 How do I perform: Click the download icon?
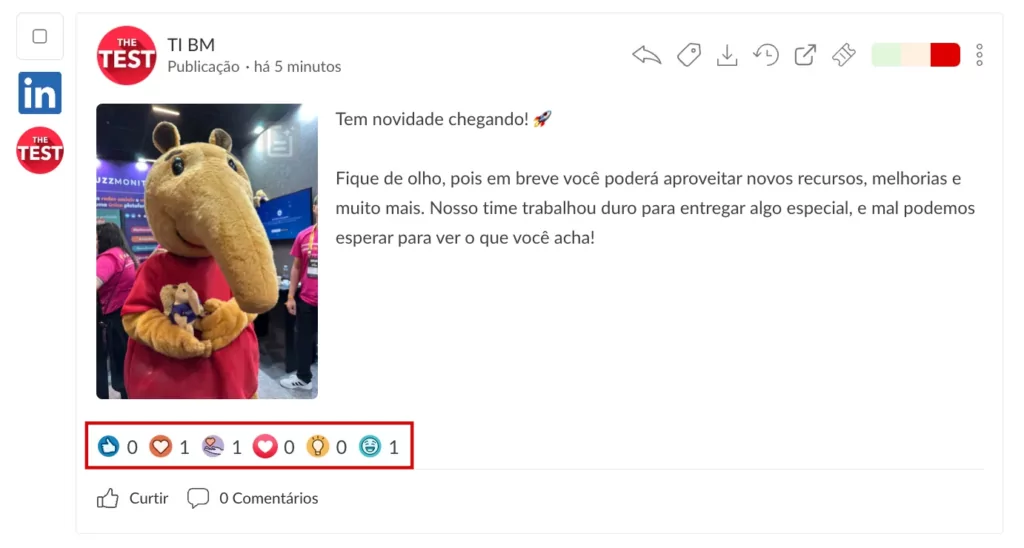tap(727, 55)
